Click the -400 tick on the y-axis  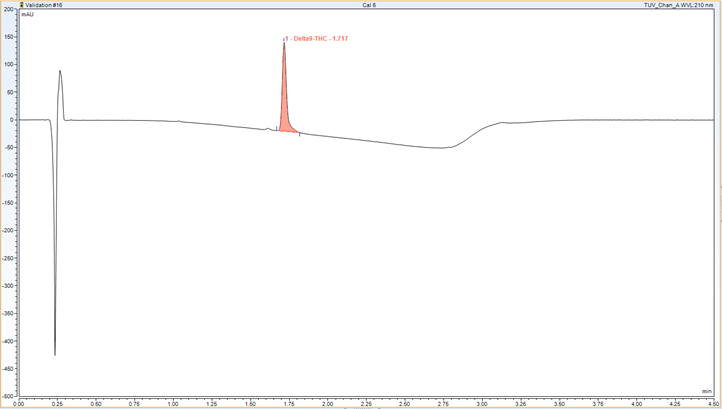(x=10, y=341)
